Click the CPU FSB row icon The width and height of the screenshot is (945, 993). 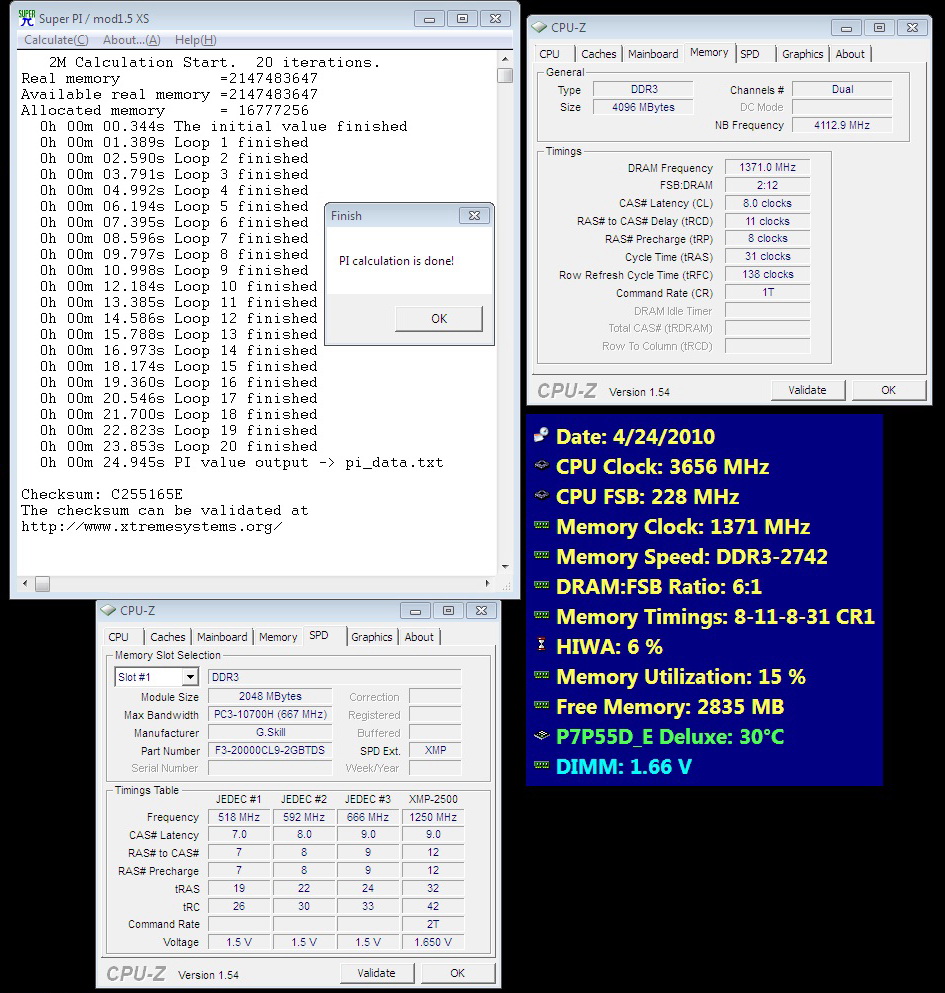[541, 495]
